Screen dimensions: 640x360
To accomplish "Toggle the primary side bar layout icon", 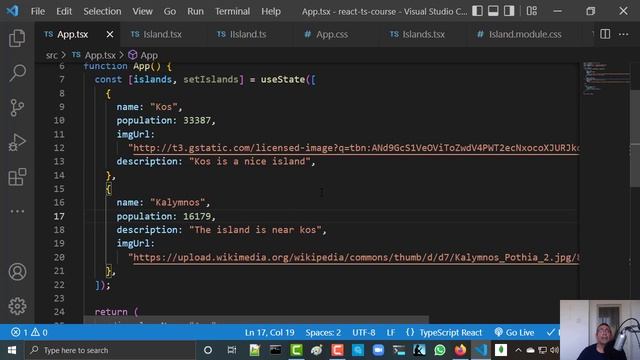I will click(477, 11).
